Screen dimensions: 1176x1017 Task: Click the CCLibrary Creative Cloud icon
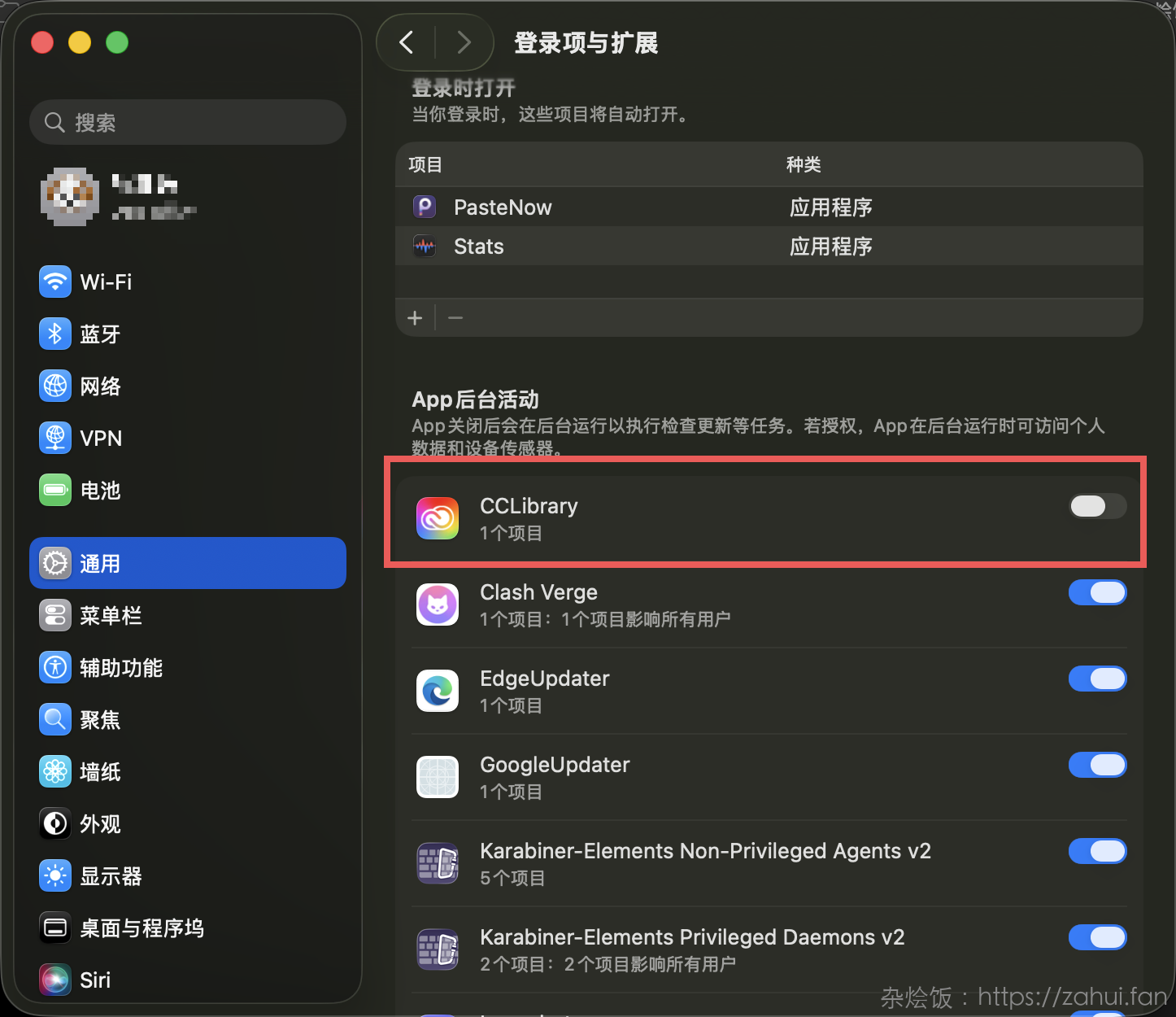coord(438,518)
